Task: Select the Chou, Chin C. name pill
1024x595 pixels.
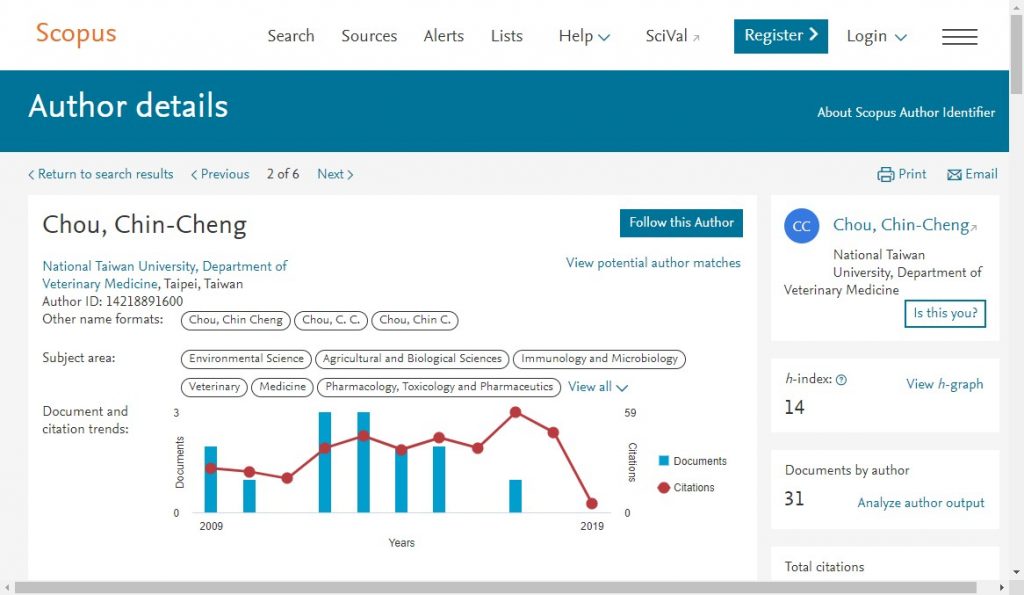Action: (415, 320)
